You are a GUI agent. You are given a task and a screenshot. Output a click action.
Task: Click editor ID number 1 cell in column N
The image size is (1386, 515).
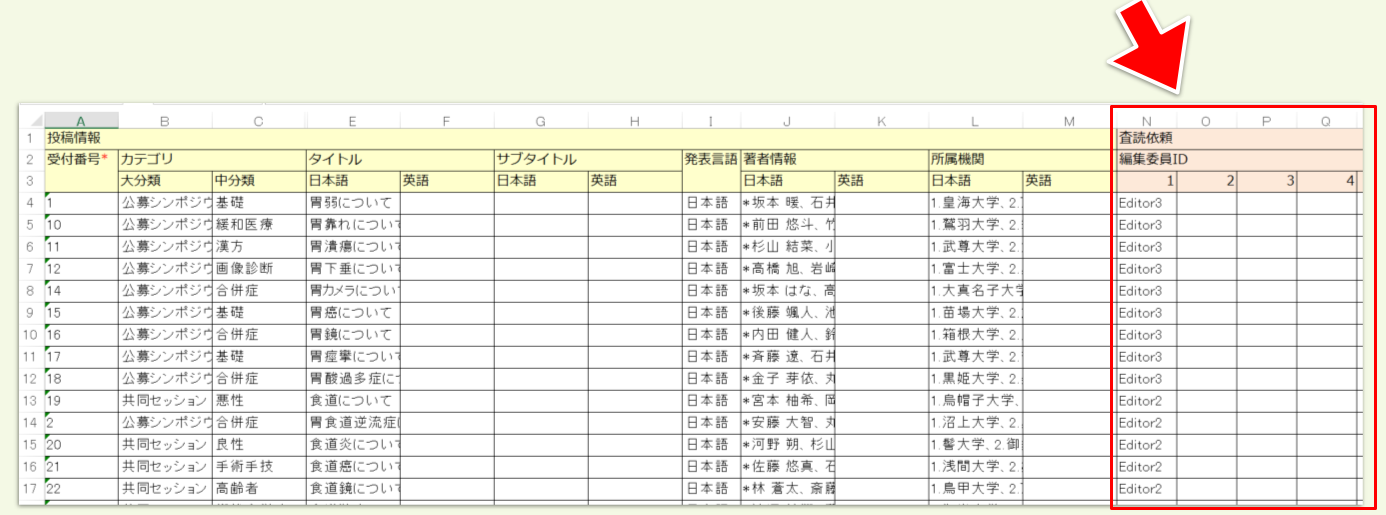1146,181
